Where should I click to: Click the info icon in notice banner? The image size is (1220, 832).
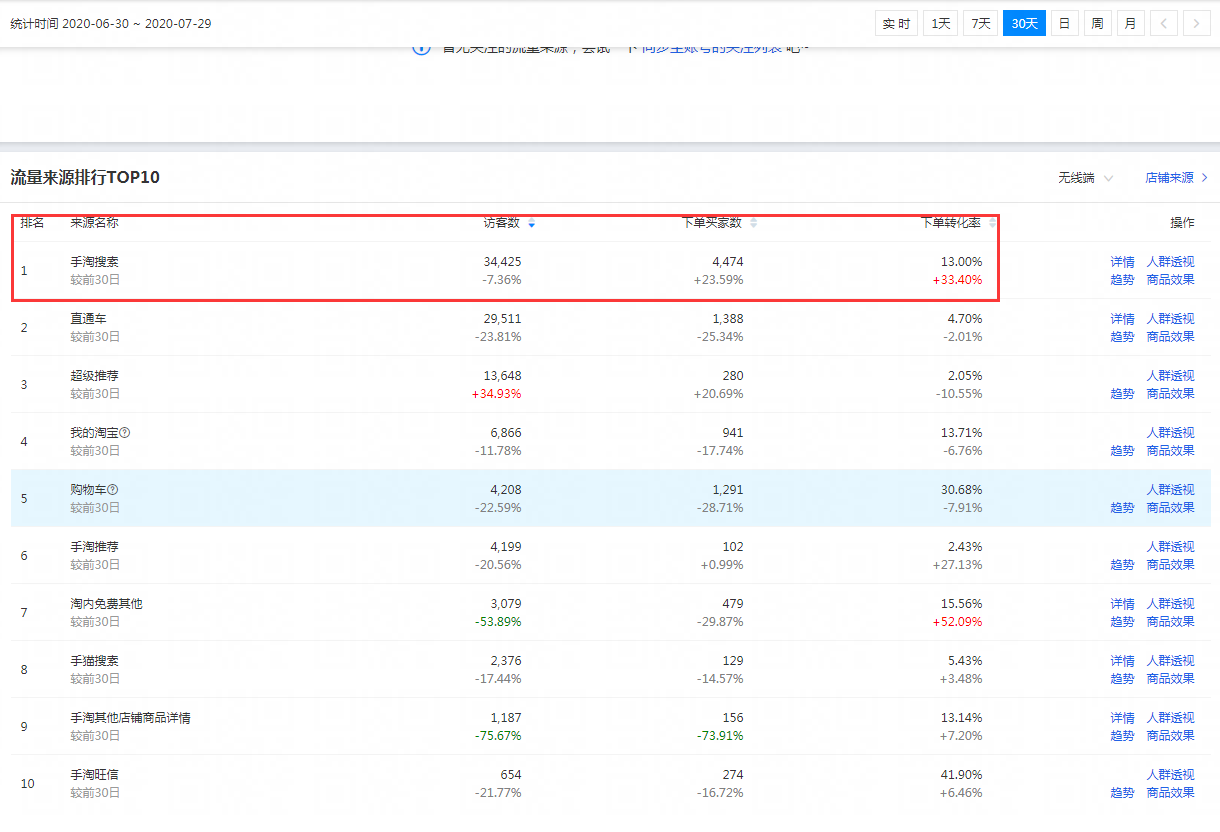point(421,48)
